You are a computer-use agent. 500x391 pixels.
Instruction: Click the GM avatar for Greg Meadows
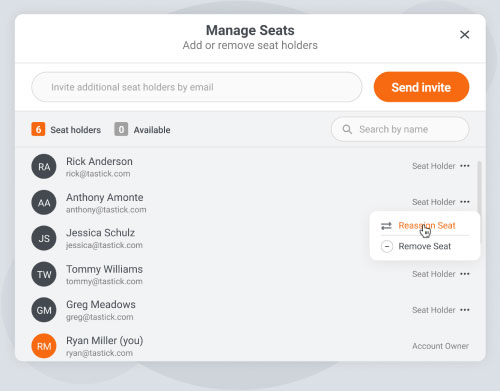[44, 310]
